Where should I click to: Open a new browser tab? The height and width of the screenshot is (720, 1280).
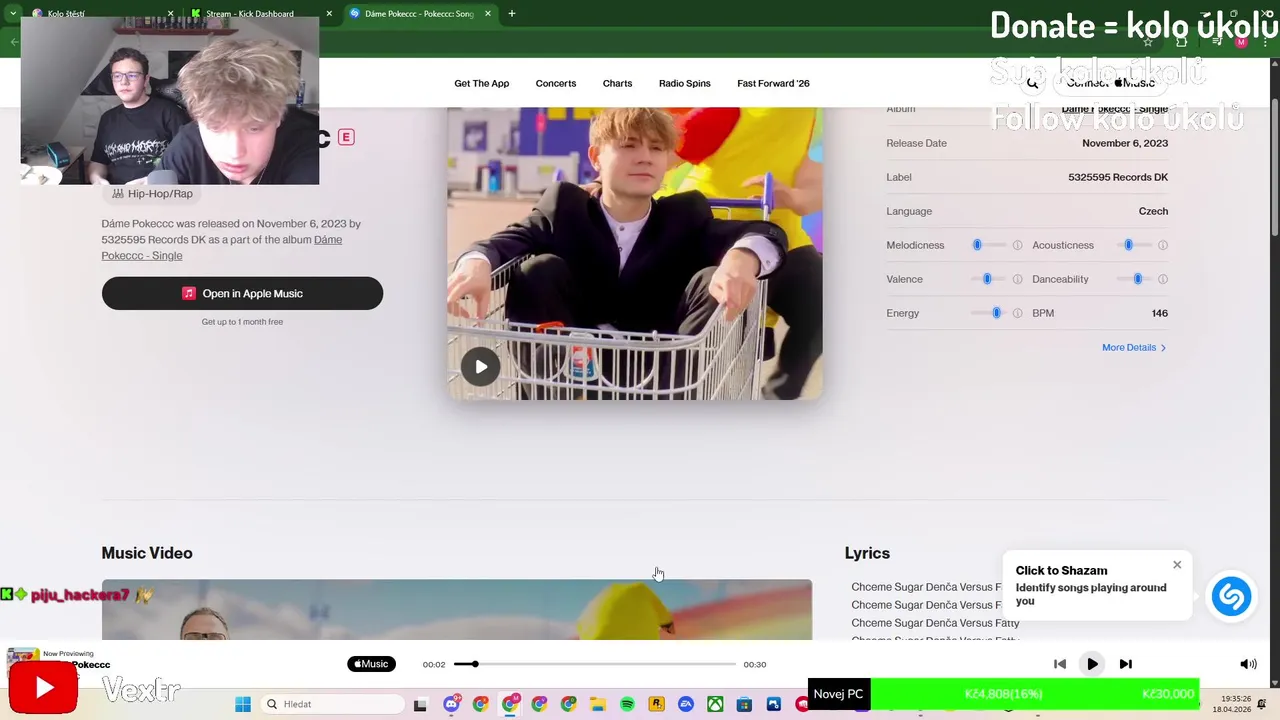pyautogui.click(x=512, y=14)
